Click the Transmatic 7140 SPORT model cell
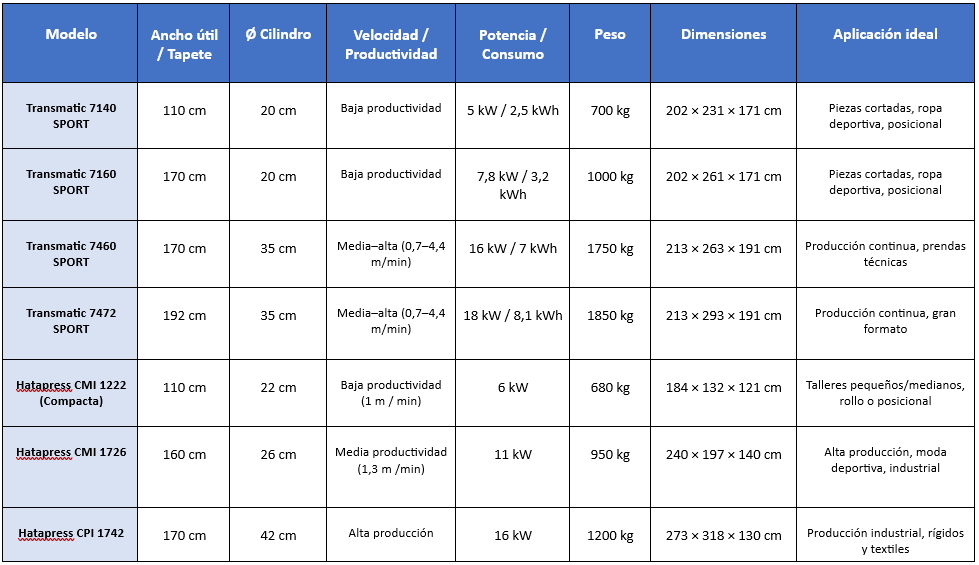979x565 pixels. pos(71,116)
